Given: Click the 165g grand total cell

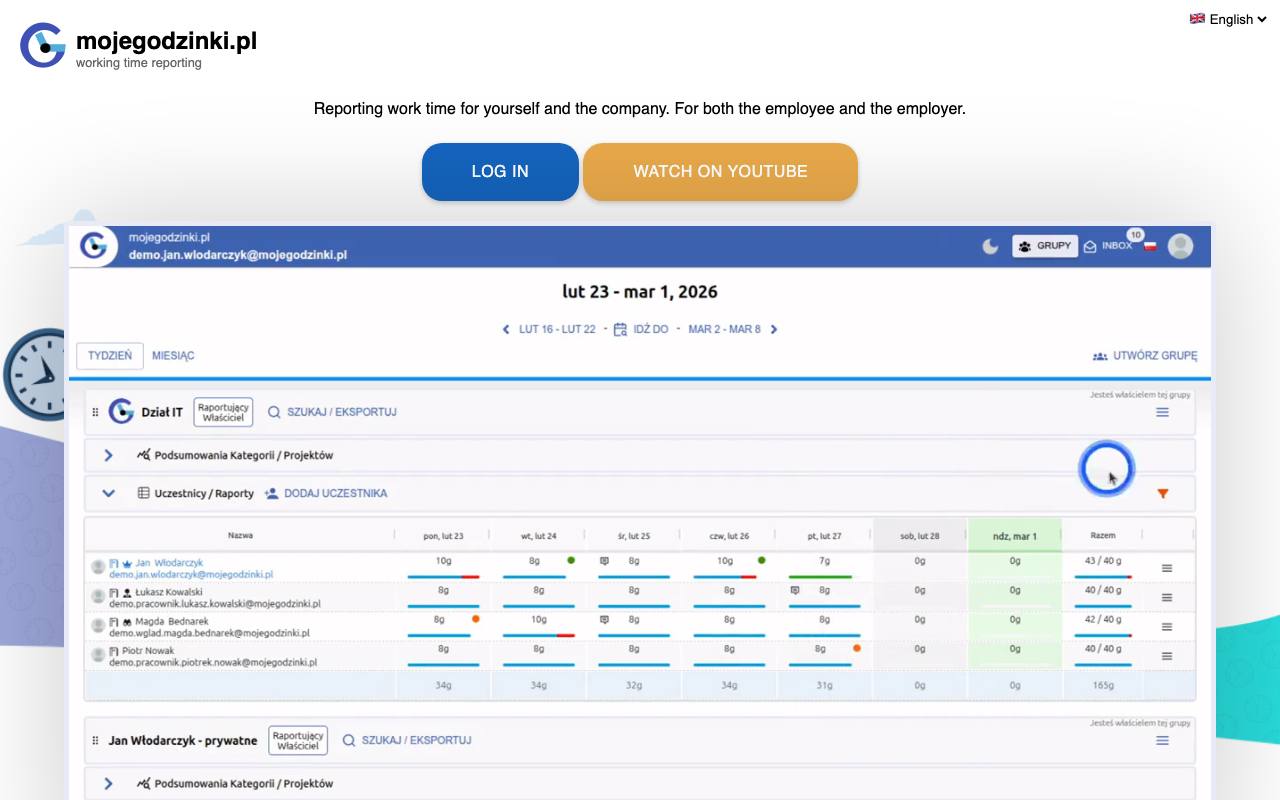Looking at the screenshot, I should tap(1103, 685).
